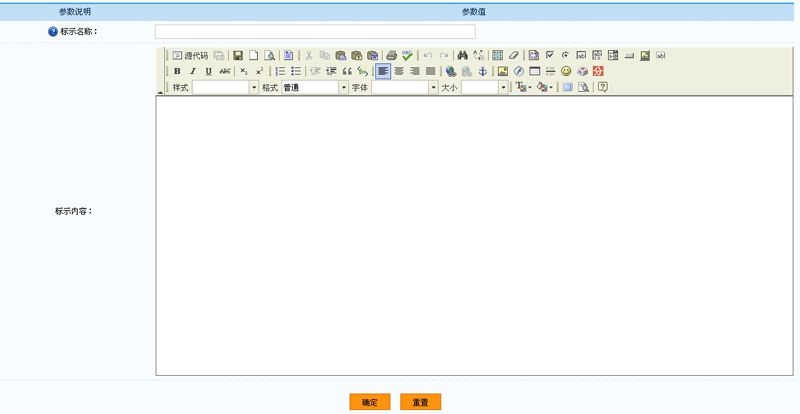Image resolution: width=800 pixels, height=414 pixels.
Task: Click the 确定 confirm button
Action: pos(370,402)
